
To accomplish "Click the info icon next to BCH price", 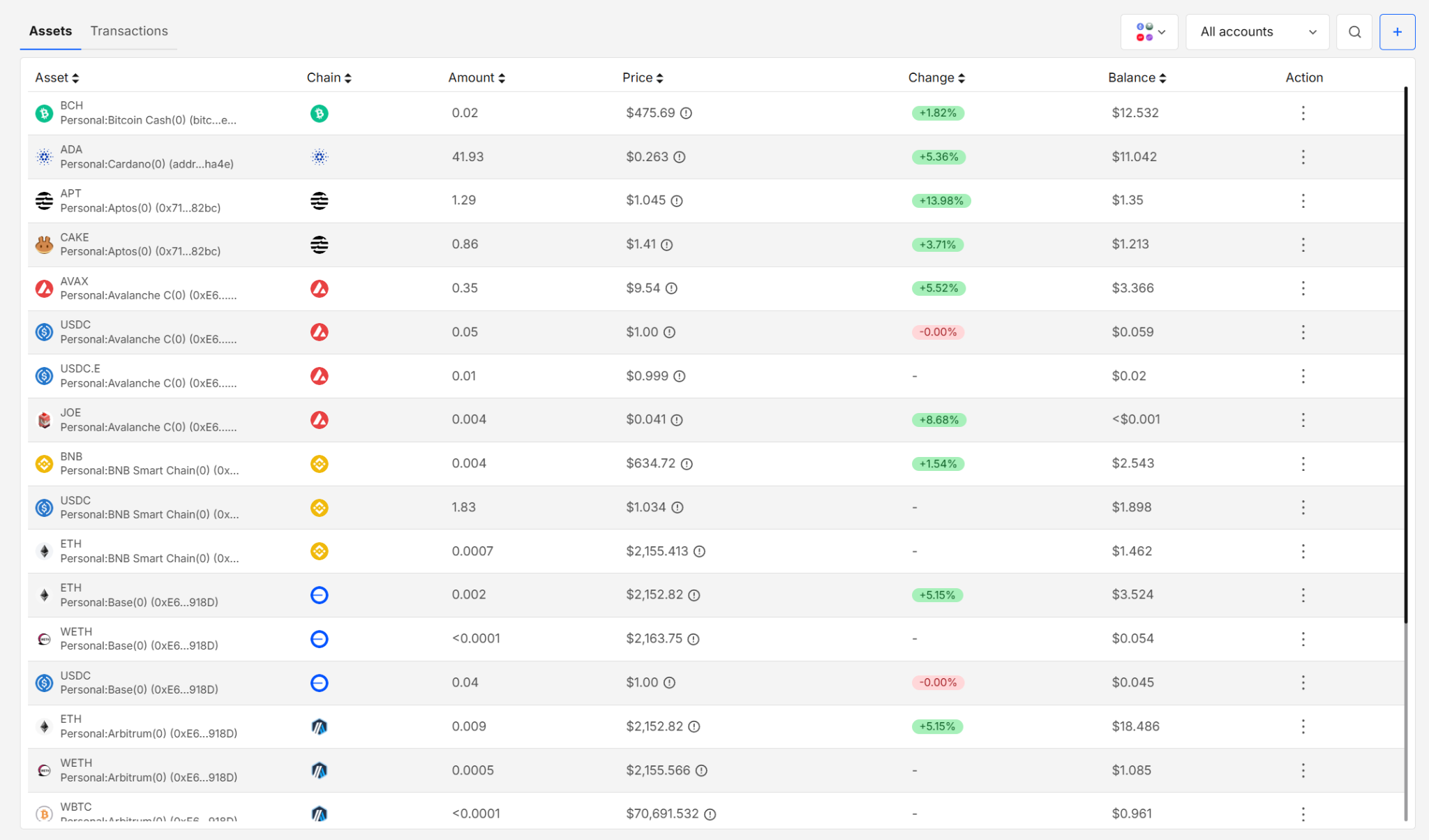I will click(x=687, y=113).
